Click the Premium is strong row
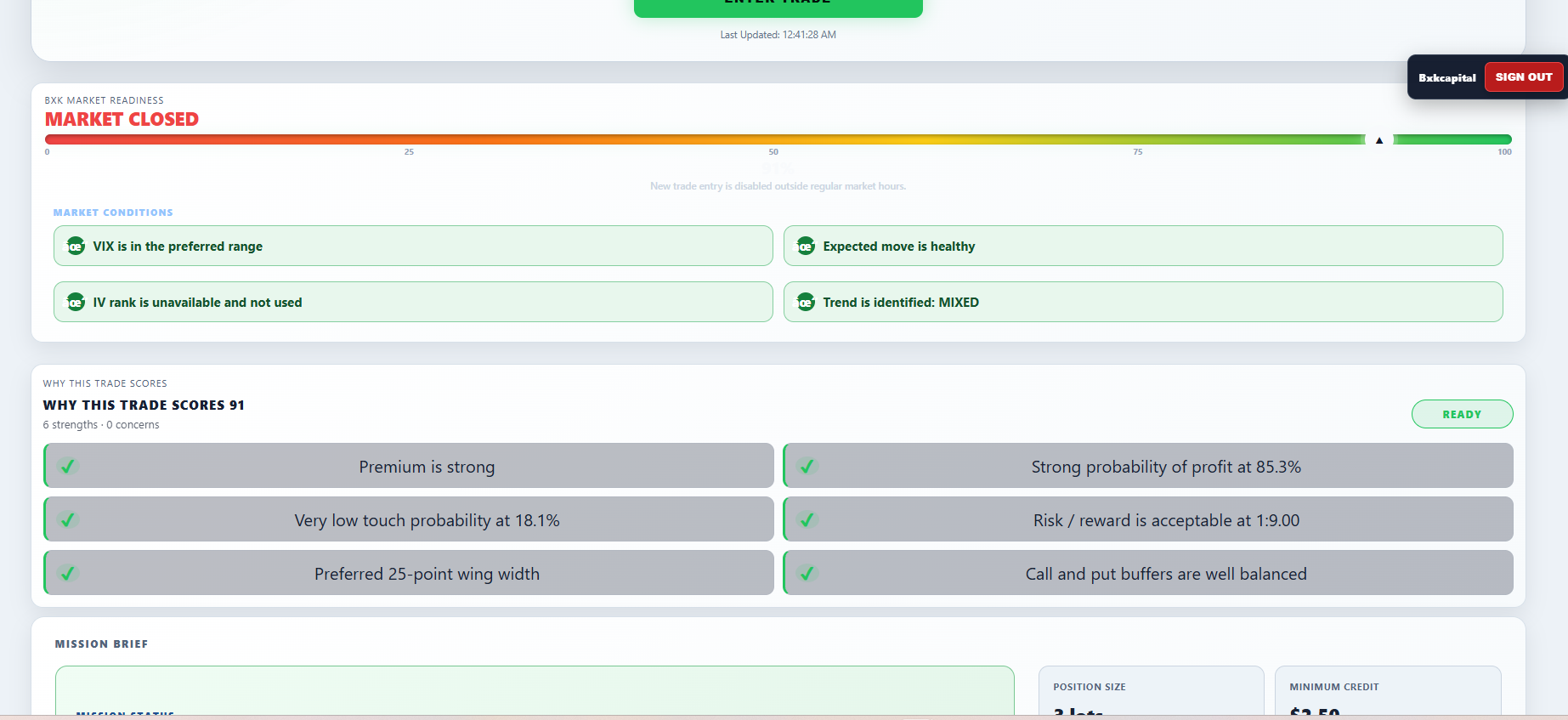 point(409,465)
